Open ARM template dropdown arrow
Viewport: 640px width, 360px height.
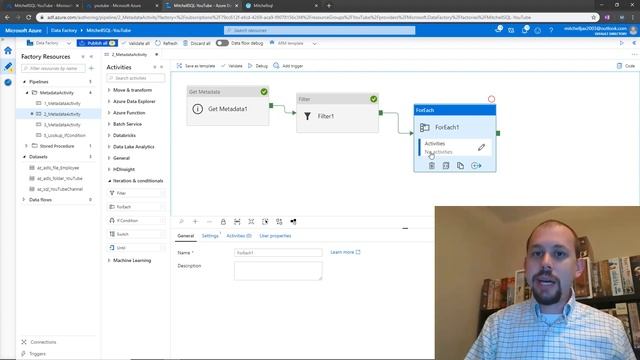point(314,43)
